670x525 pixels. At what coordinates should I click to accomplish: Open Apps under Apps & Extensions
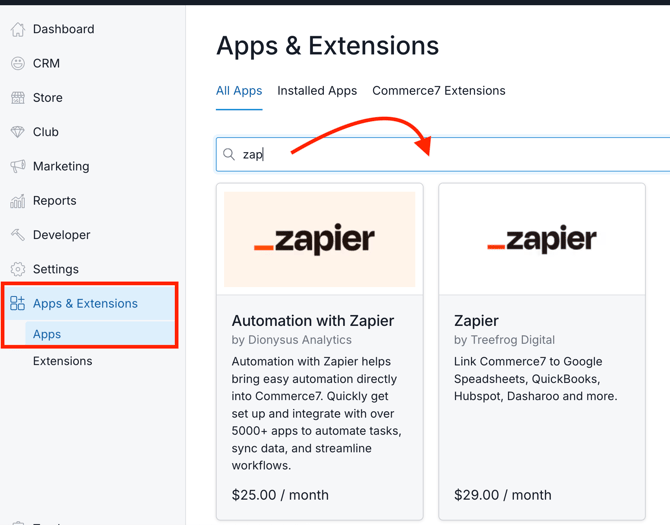click(47, 334)
